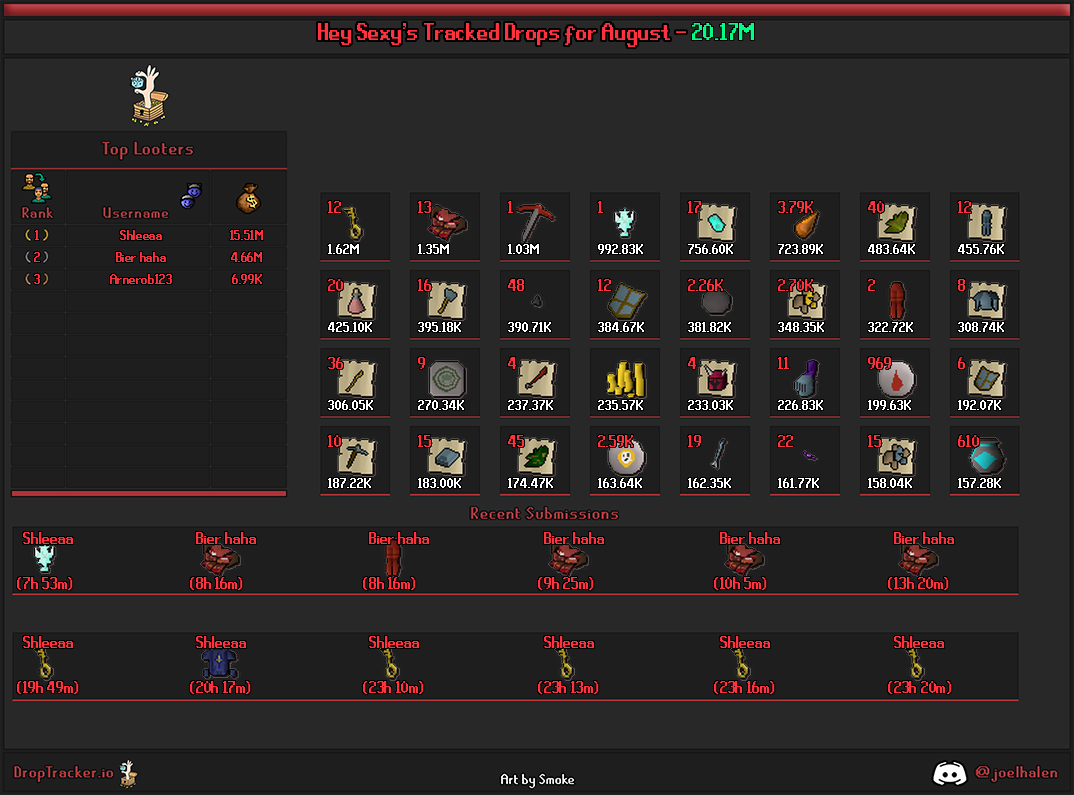Viewport: 1074px width, 795px height.
Task: Click the item tile worth 390.71K
Action: (x=535, y=305)
